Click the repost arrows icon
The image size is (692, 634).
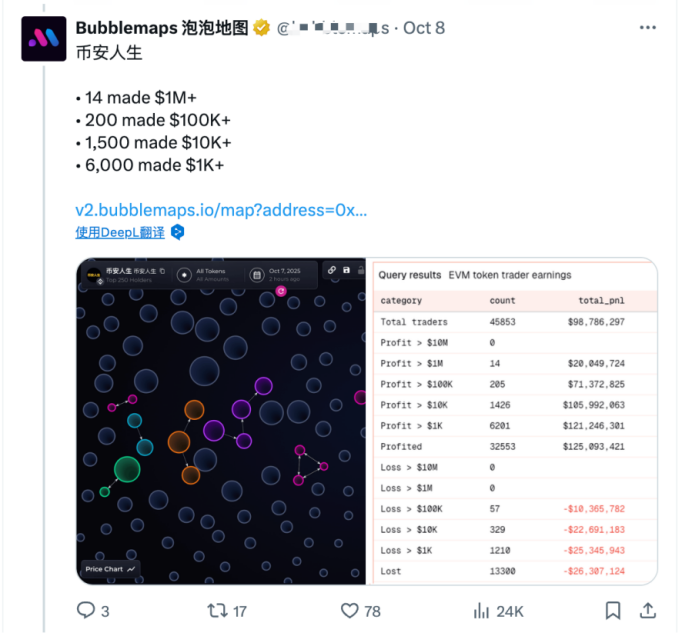[x=215, y=610]
